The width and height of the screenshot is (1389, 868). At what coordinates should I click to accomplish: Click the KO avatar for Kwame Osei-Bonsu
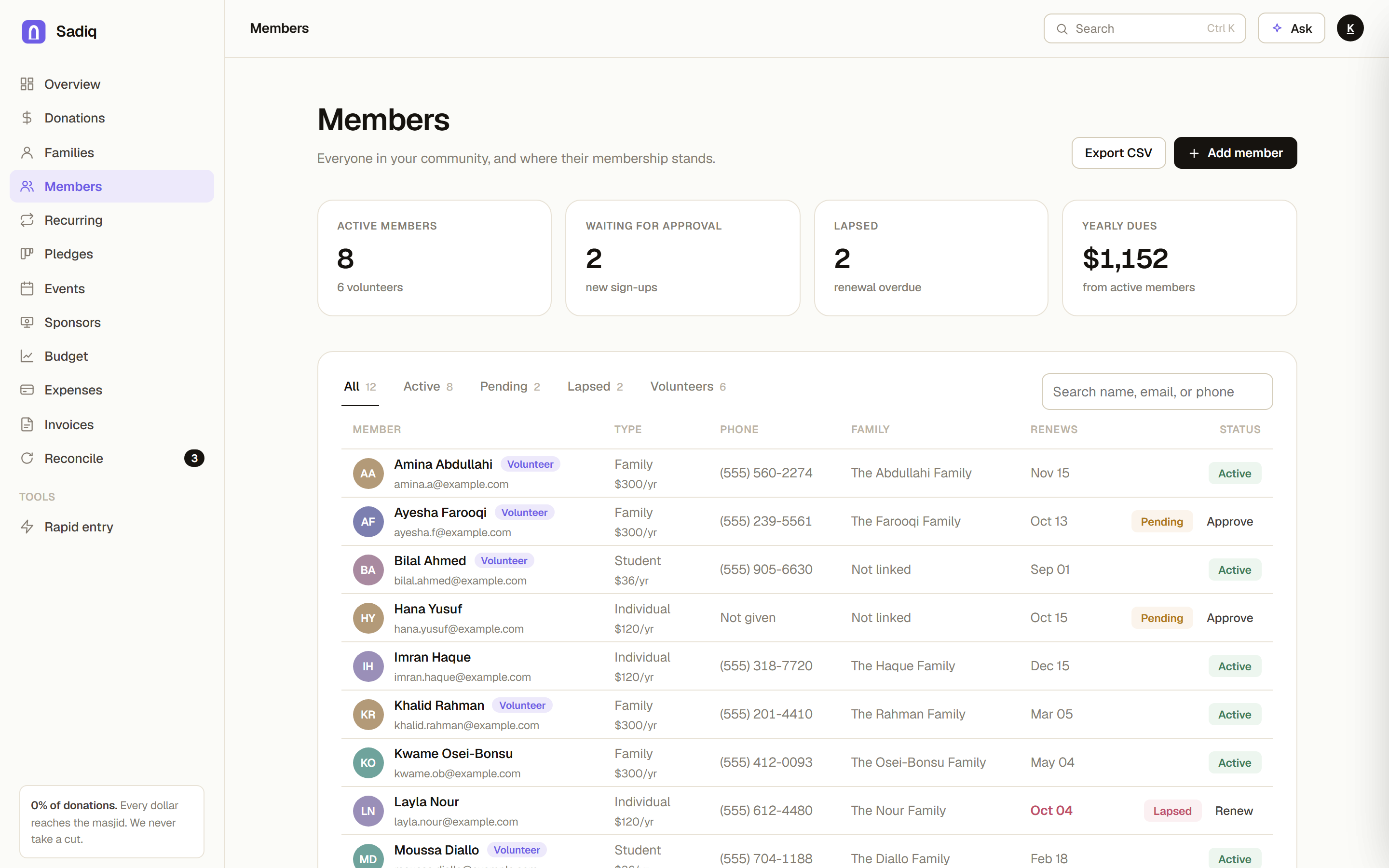(368, 763)
